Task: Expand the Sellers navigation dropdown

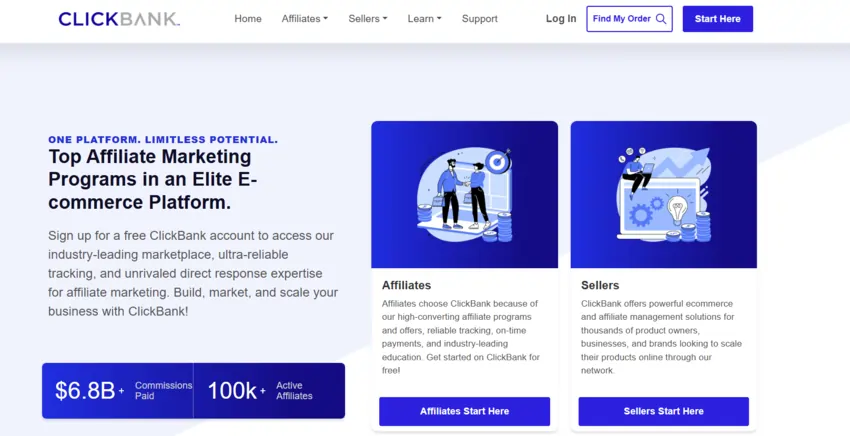Action: (367, 19)
